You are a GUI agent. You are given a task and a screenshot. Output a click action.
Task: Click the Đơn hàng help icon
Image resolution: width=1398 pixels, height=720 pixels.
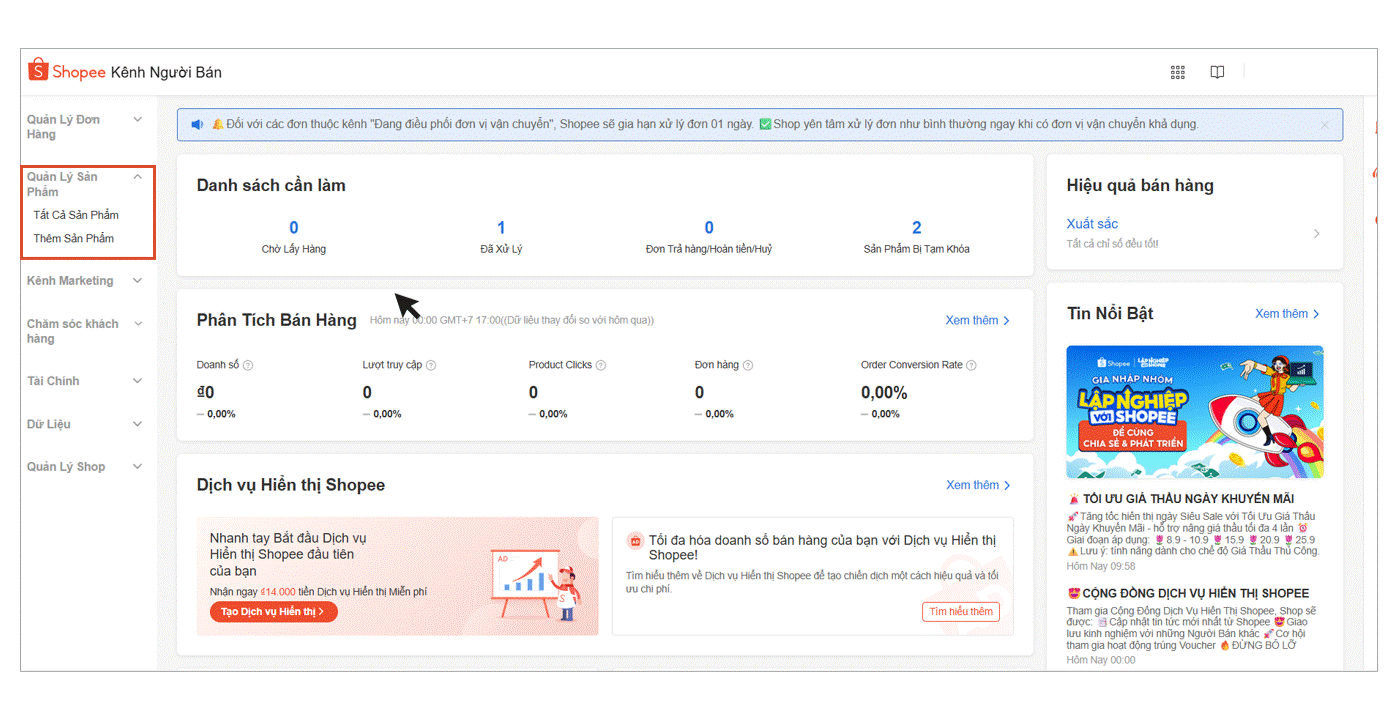point(748,366)
